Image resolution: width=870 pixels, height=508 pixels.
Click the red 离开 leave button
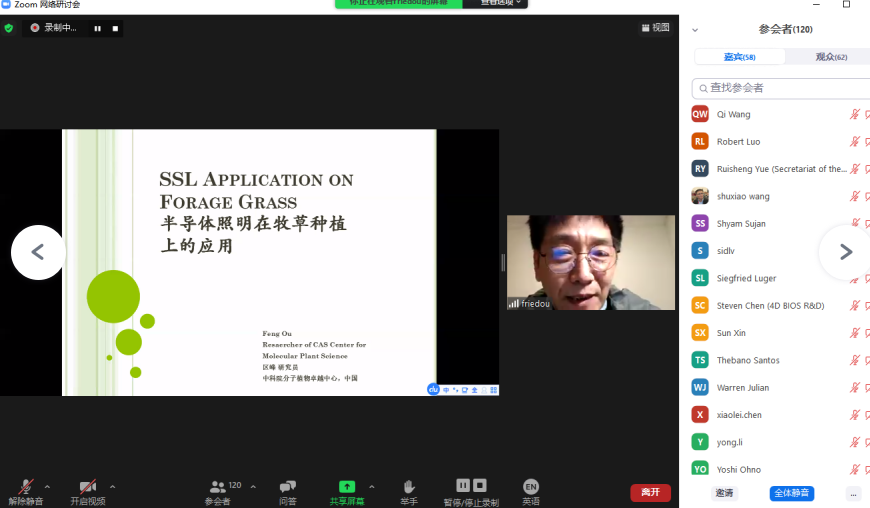[x=650, y=492]
